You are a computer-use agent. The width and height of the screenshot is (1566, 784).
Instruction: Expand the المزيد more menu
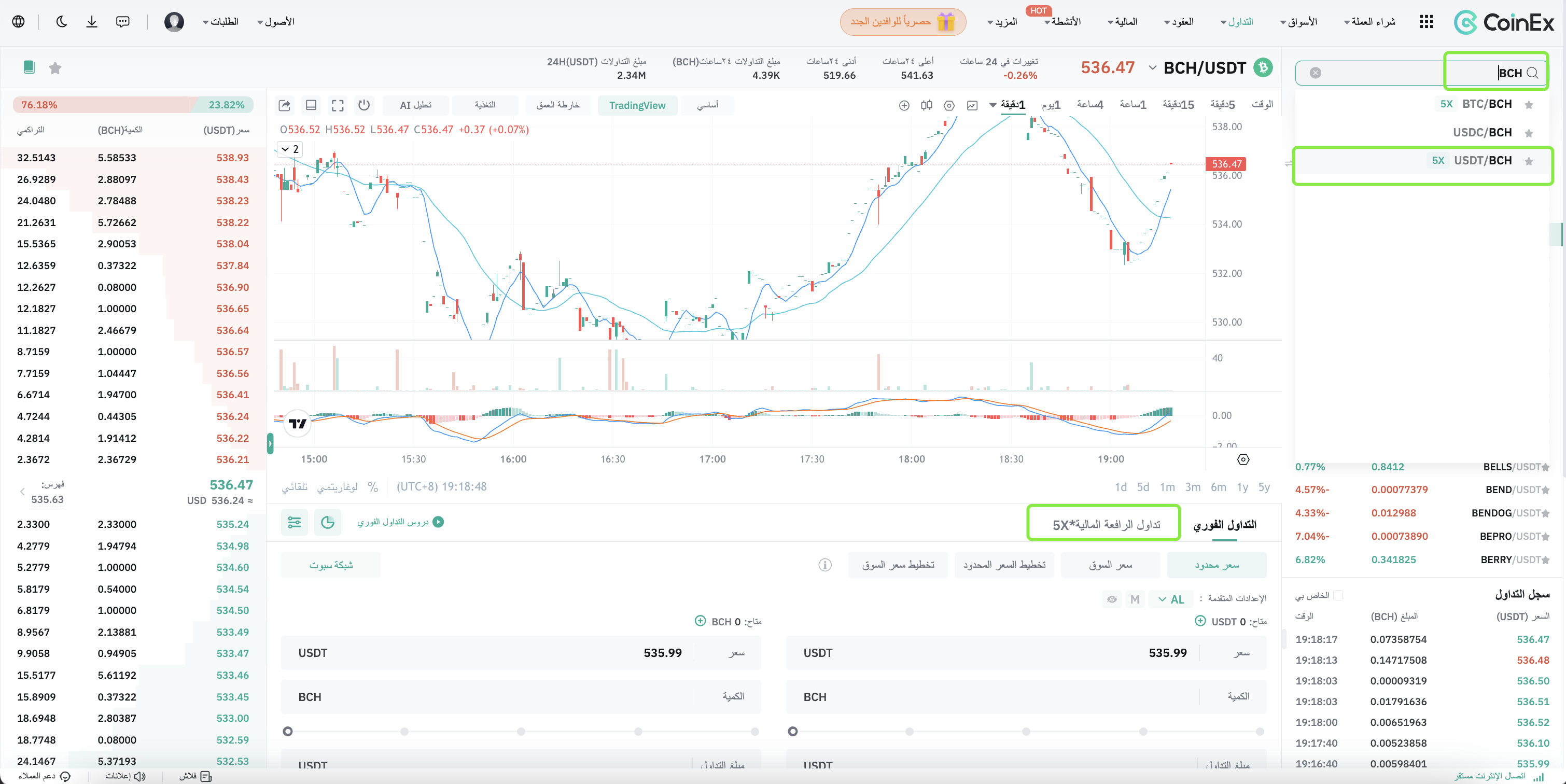(x=1002, y=22)
